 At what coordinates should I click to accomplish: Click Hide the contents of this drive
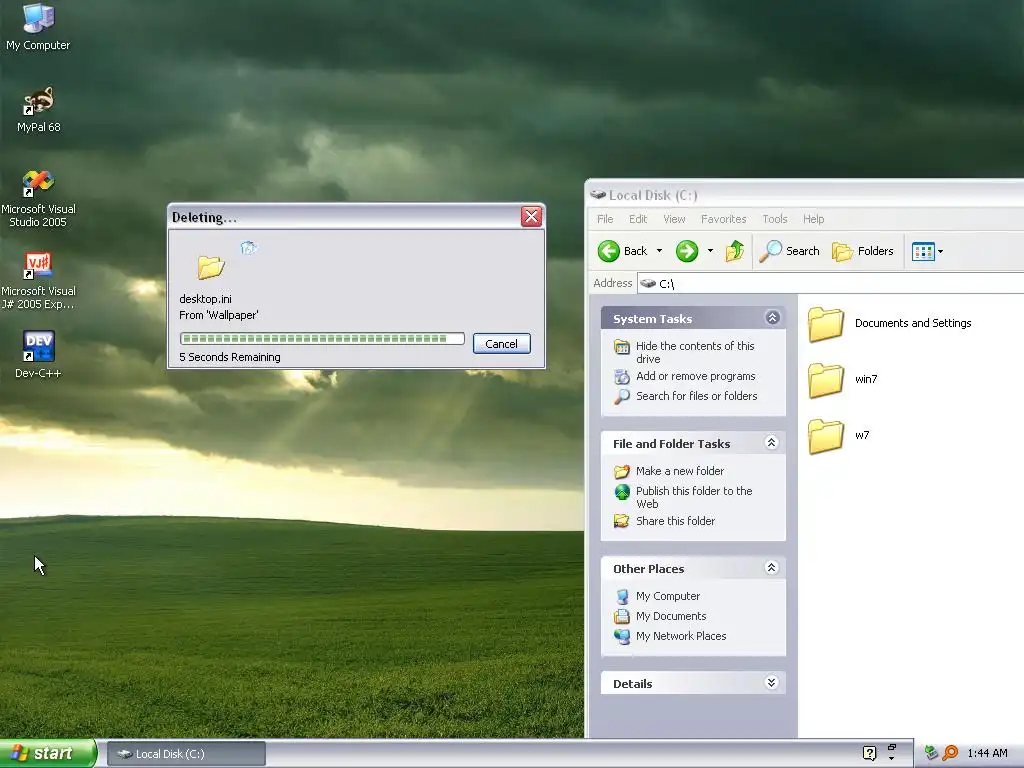tap(695, 352)
